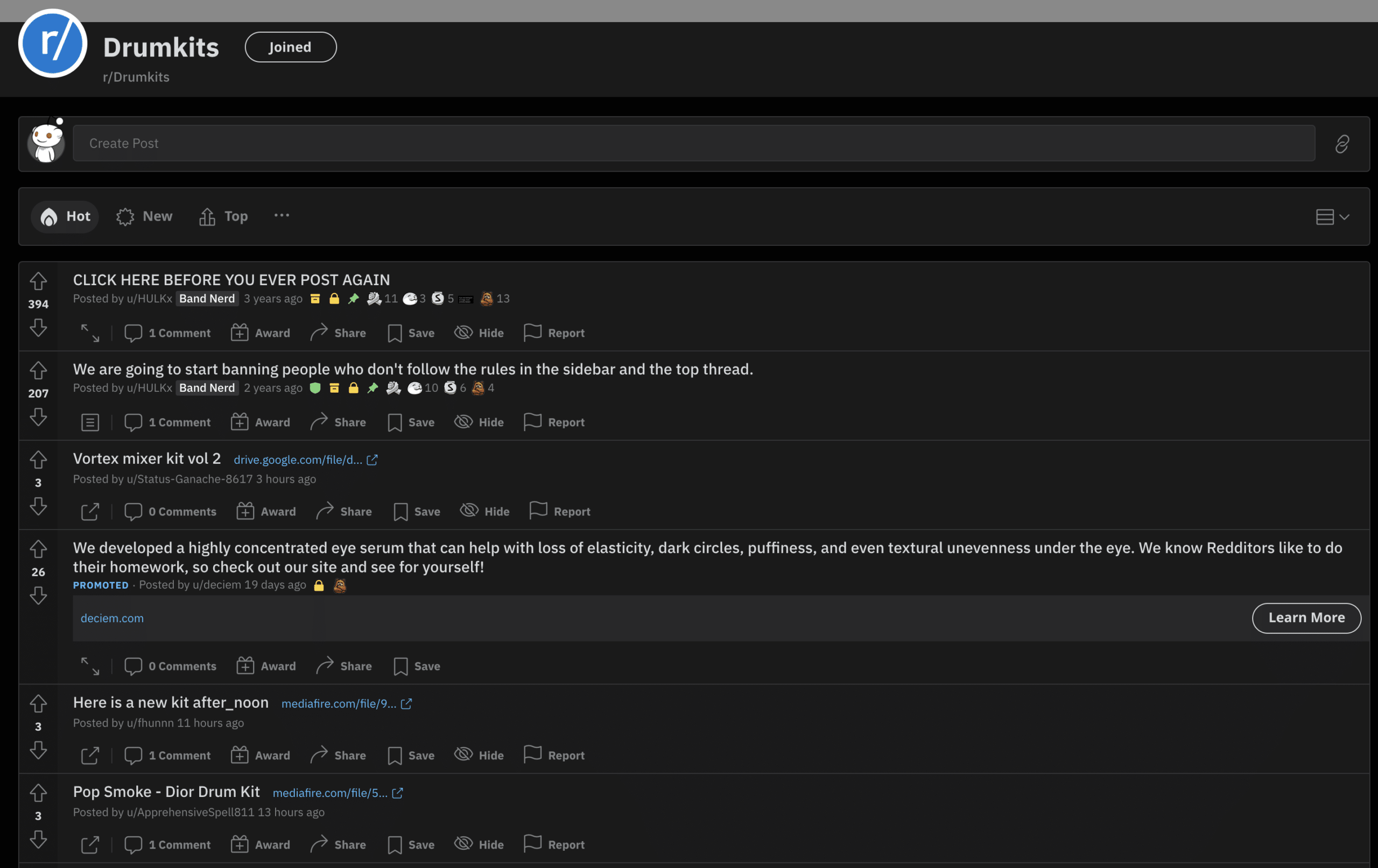
Task: Toggle the Joined membership button
Action: (291, 47)
